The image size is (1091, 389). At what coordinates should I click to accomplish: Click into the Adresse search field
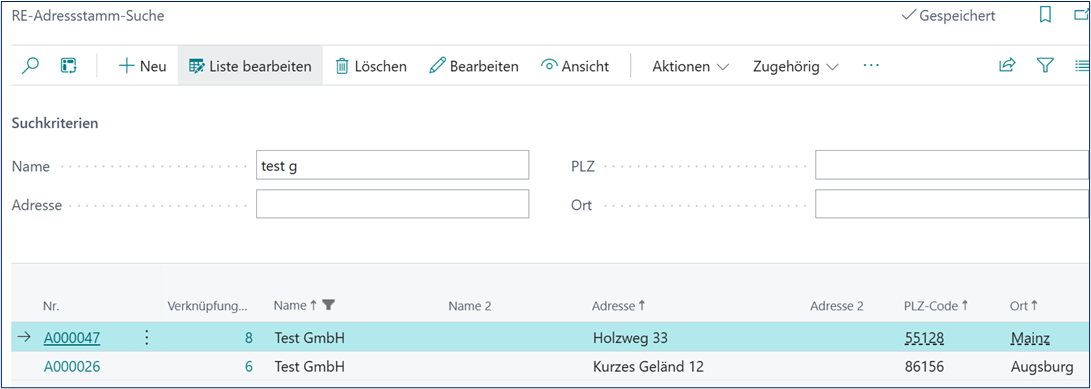pos(392,205)
